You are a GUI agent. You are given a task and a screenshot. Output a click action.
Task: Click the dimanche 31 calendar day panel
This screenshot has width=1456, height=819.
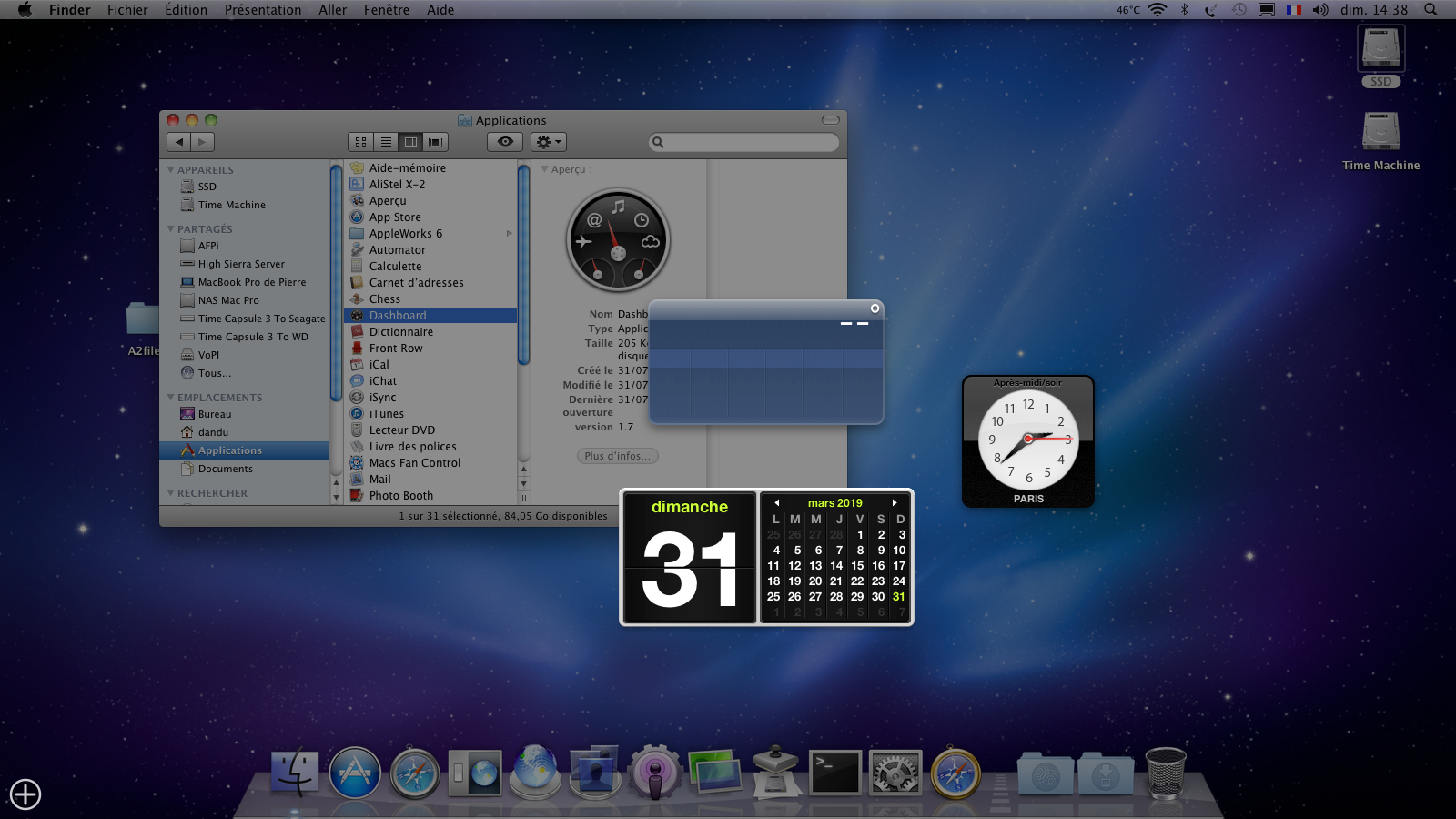coord(690,557)
